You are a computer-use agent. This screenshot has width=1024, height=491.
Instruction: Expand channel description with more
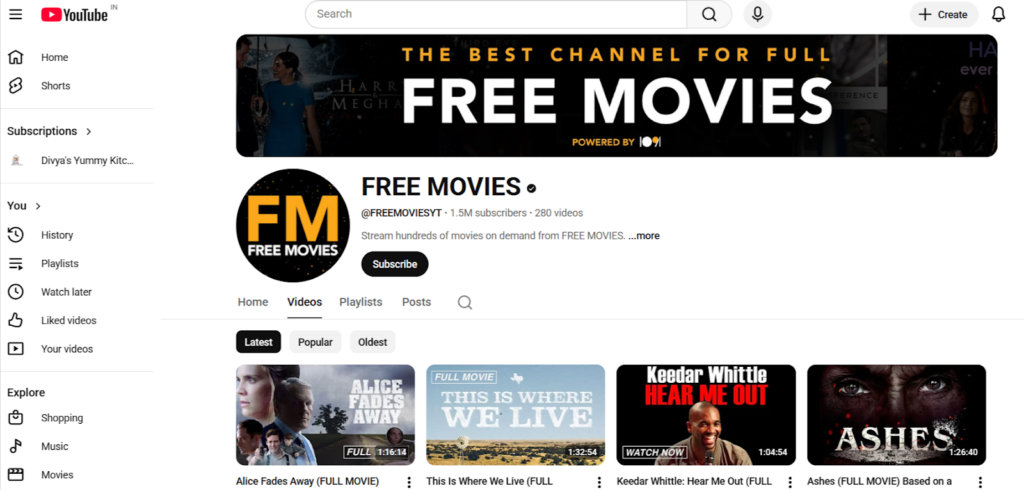click(x=645, y=236)
